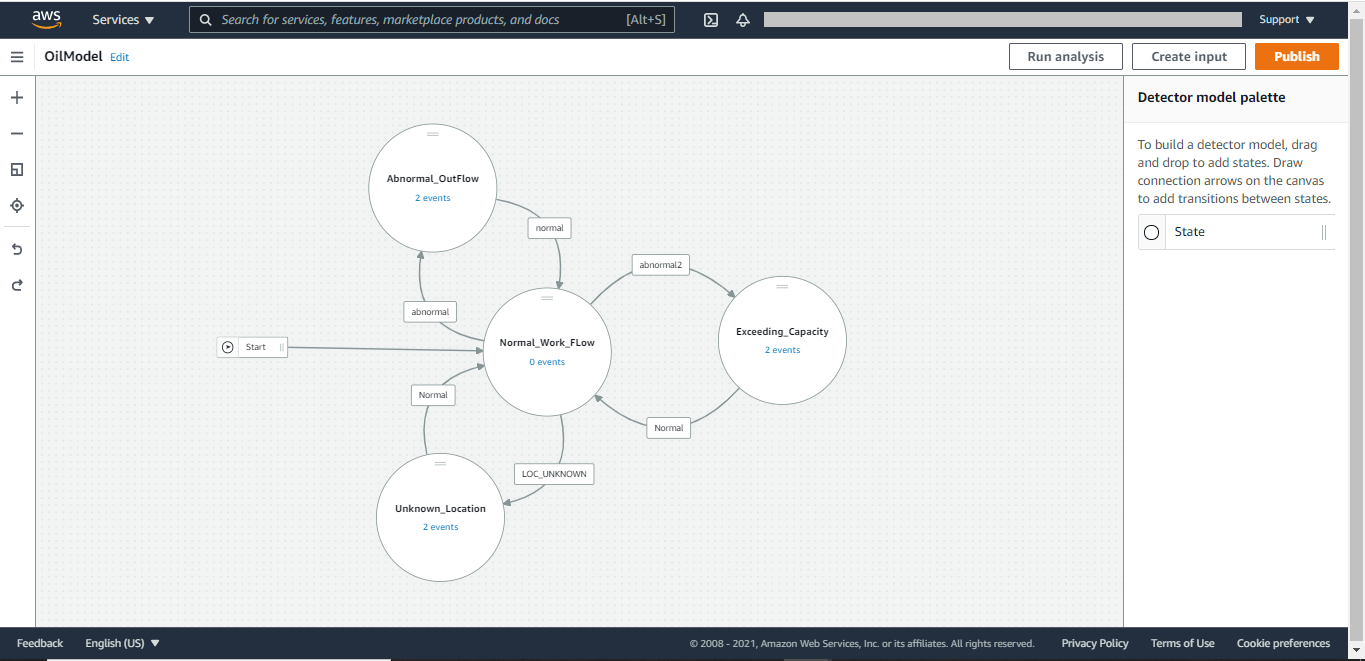This screenshot has width=1365, height=661.
Task: Open AWS CloudShell icon
Action: [x=711, y=20]
